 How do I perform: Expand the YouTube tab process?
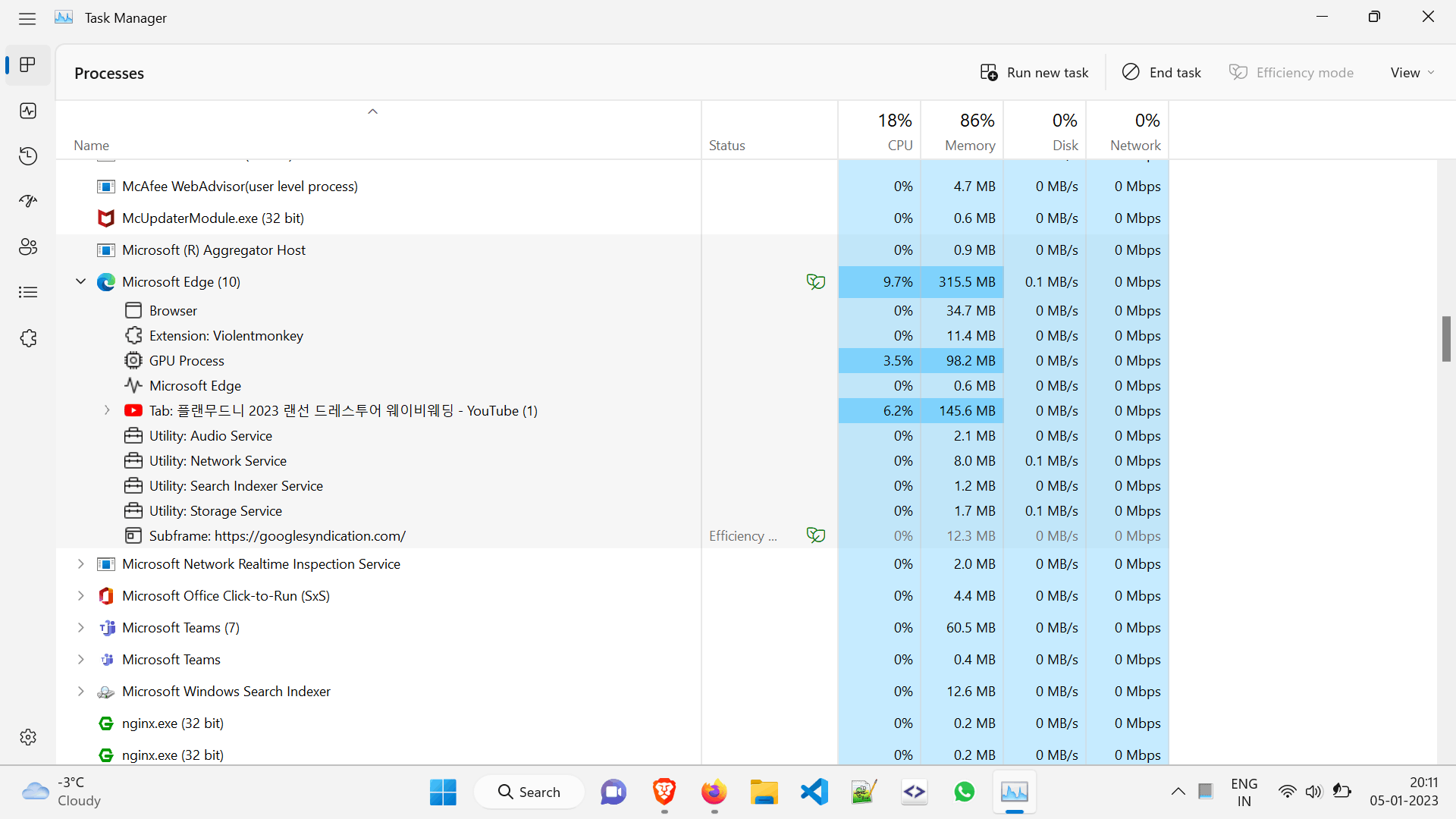[x=107, y=410]
